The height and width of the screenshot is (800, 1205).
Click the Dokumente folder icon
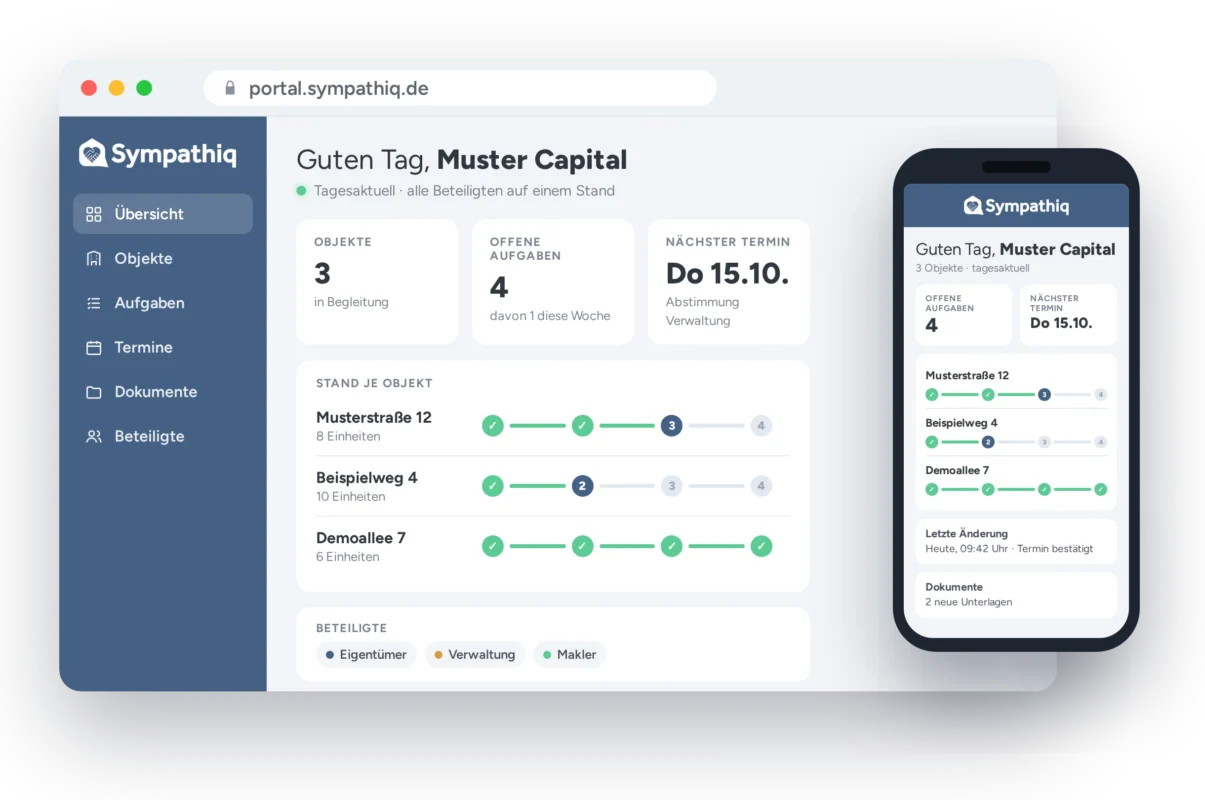point(94,392)
